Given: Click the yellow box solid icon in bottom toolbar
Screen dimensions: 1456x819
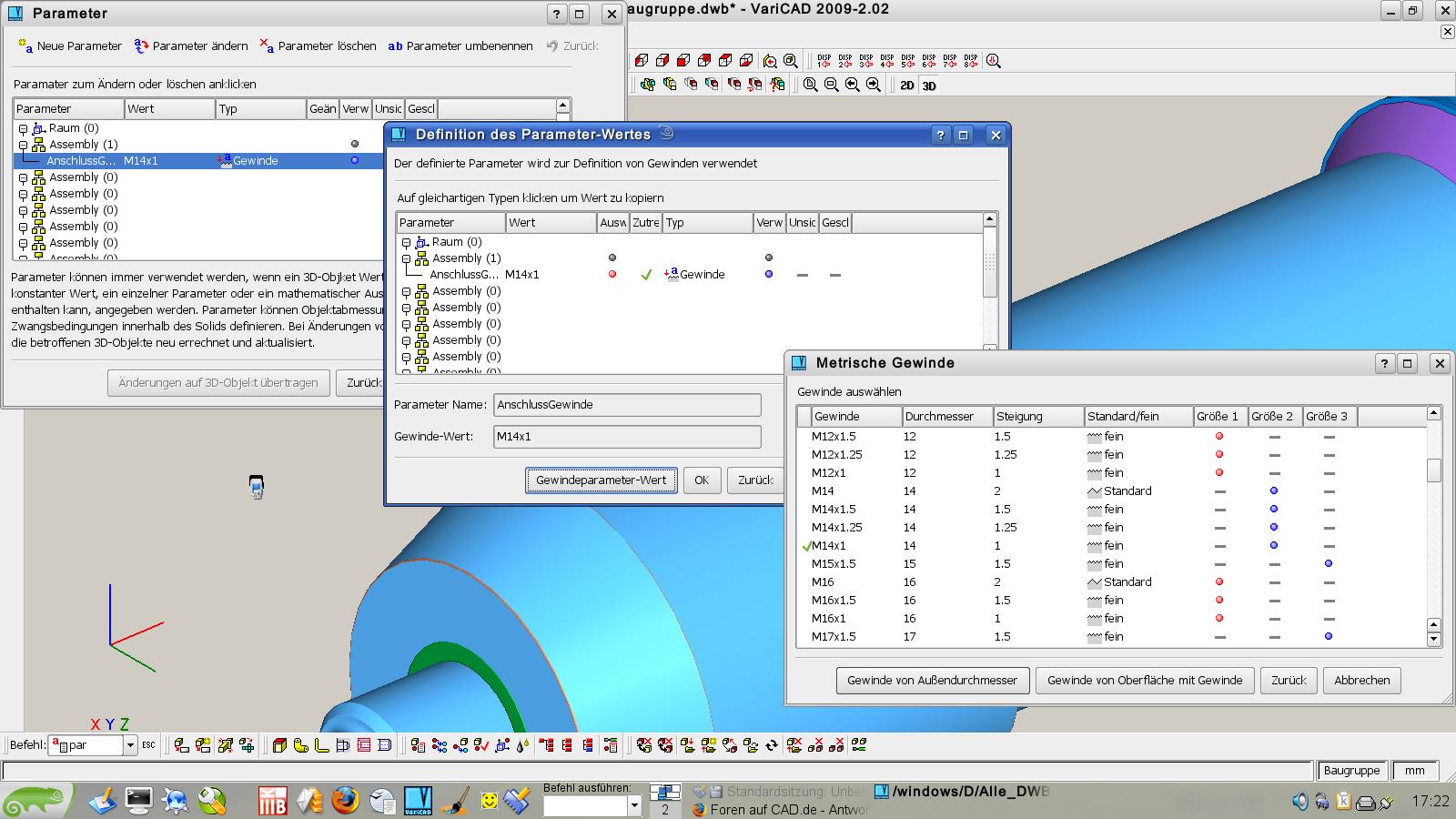Looking at the screenshot, I should click(279, 745).
